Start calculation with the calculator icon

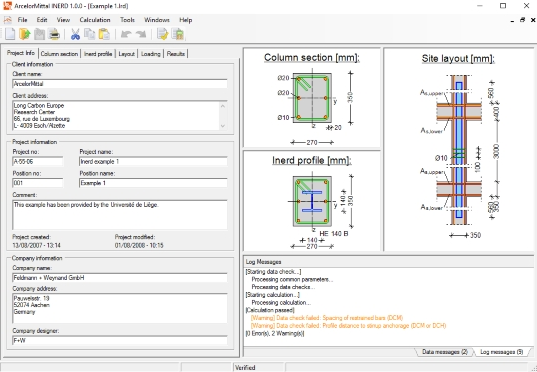[x=178, y=34]
